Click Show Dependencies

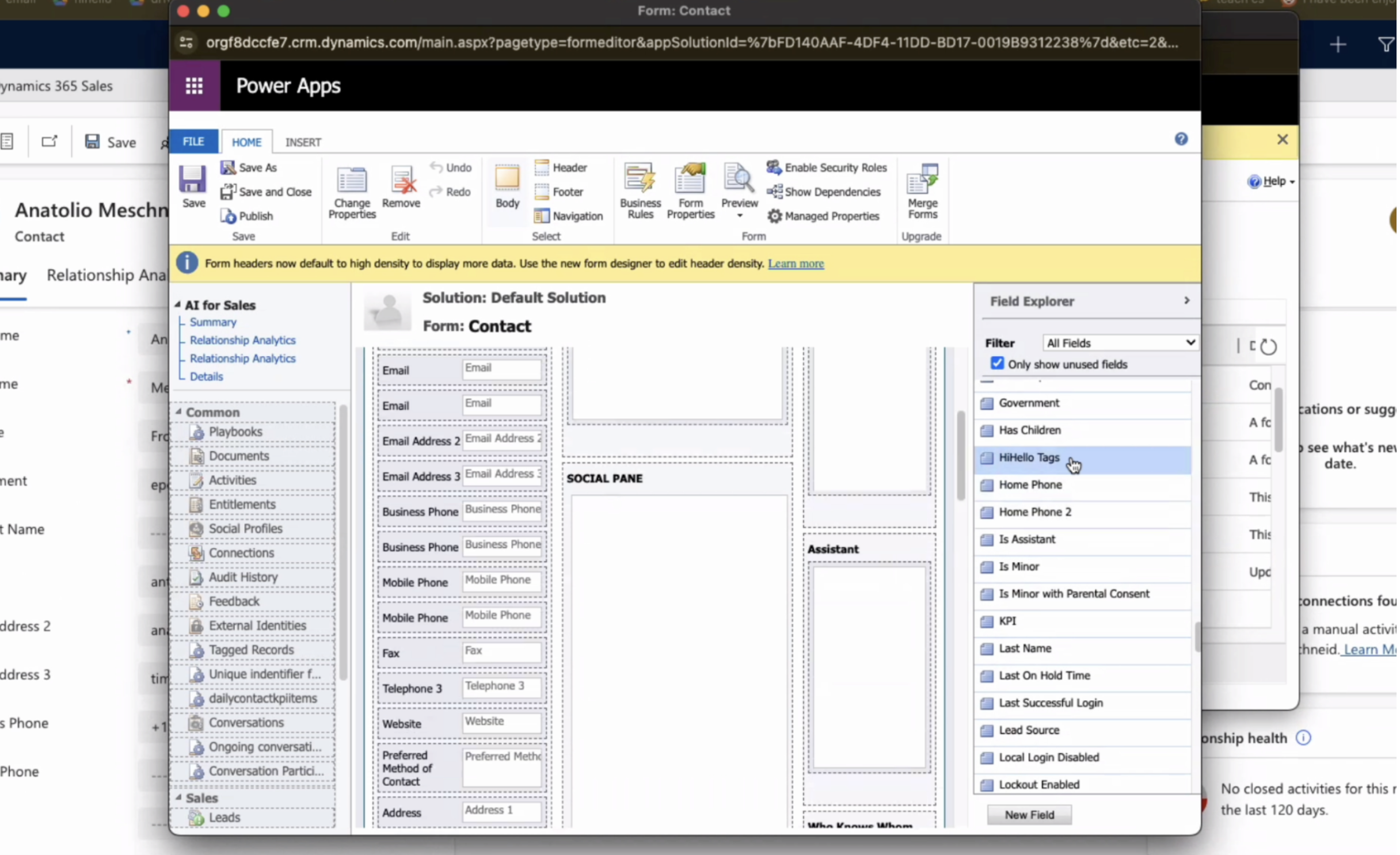825,192
